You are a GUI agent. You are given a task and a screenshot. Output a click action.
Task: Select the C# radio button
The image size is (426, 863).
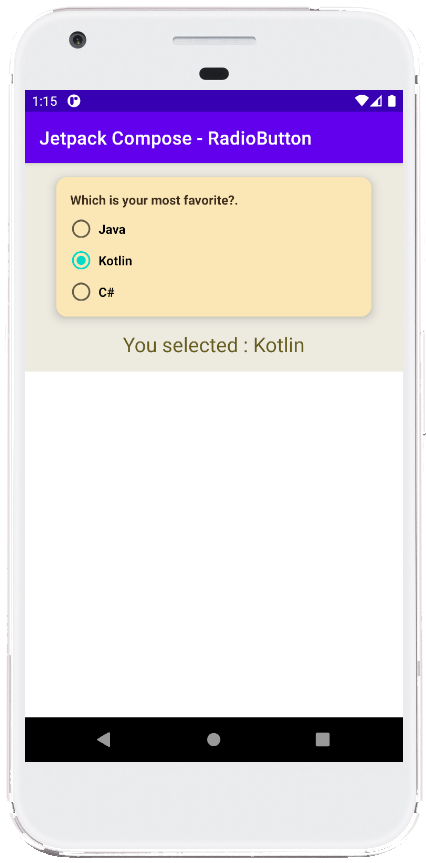81,292
